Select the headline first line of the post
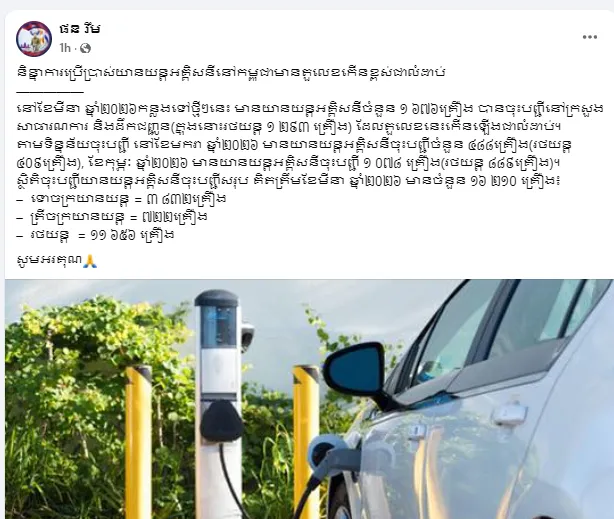The image size is (614, 519). coord(231,72)
